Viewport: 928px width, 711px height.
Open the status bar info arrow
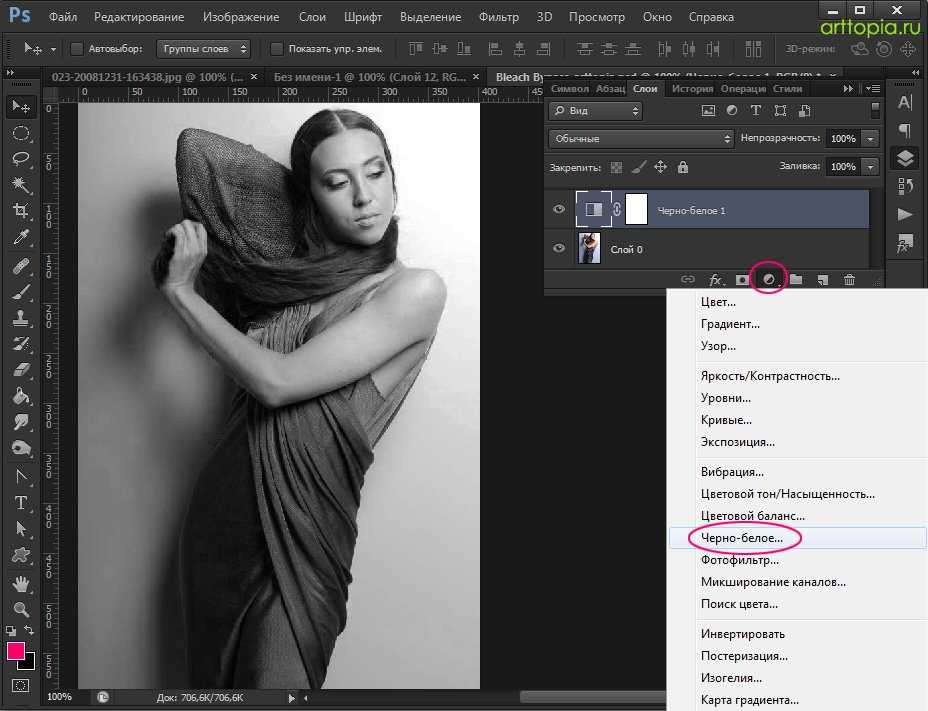(x=291, y=698)
